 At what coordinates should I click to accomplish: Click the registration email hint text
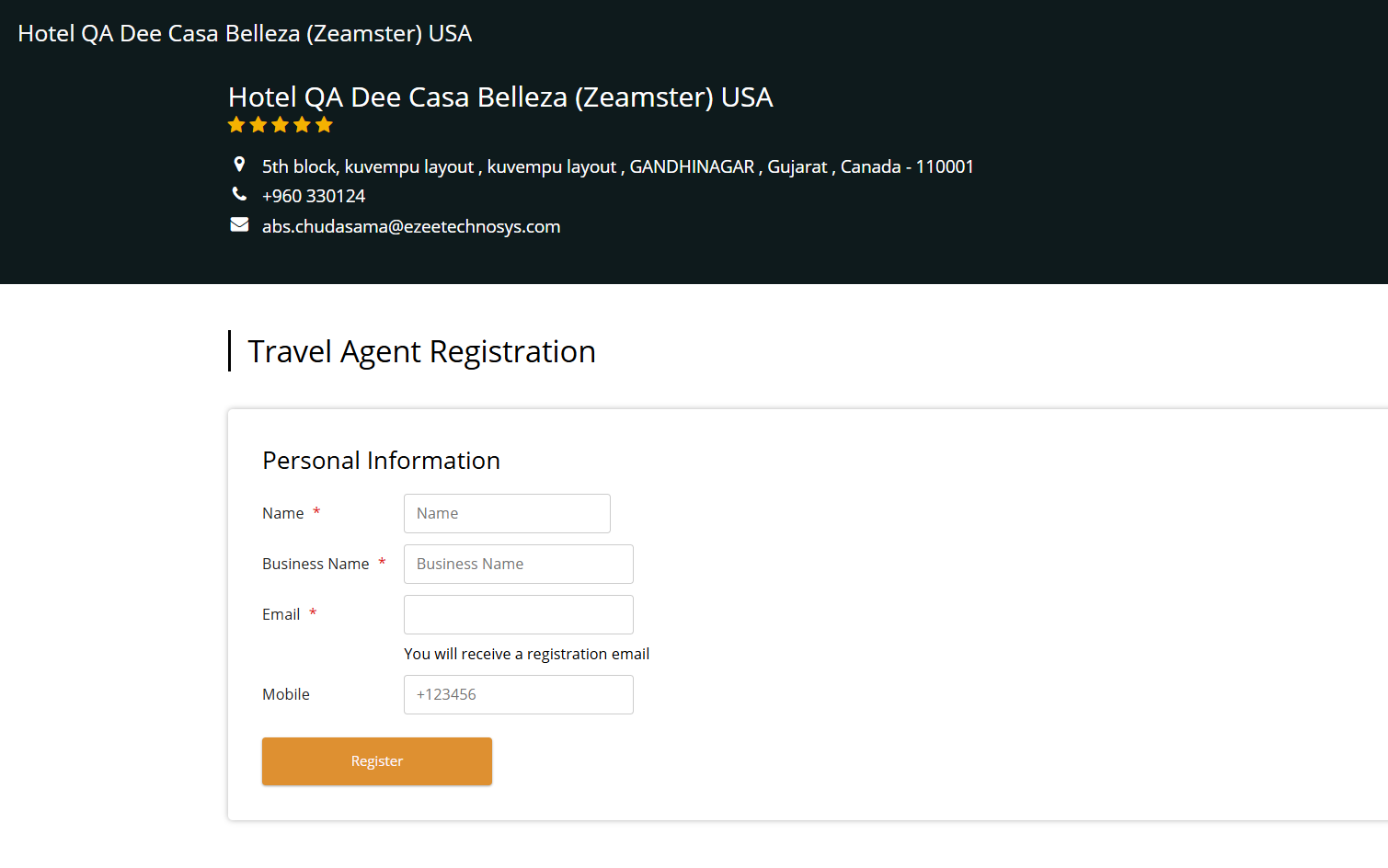click(x=526, y=654)
